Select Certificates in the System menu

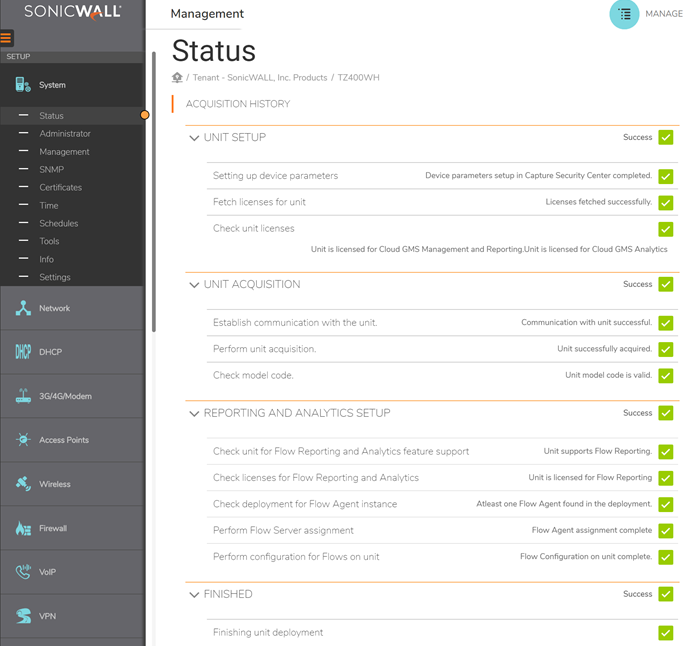click(x=61, y=188)
